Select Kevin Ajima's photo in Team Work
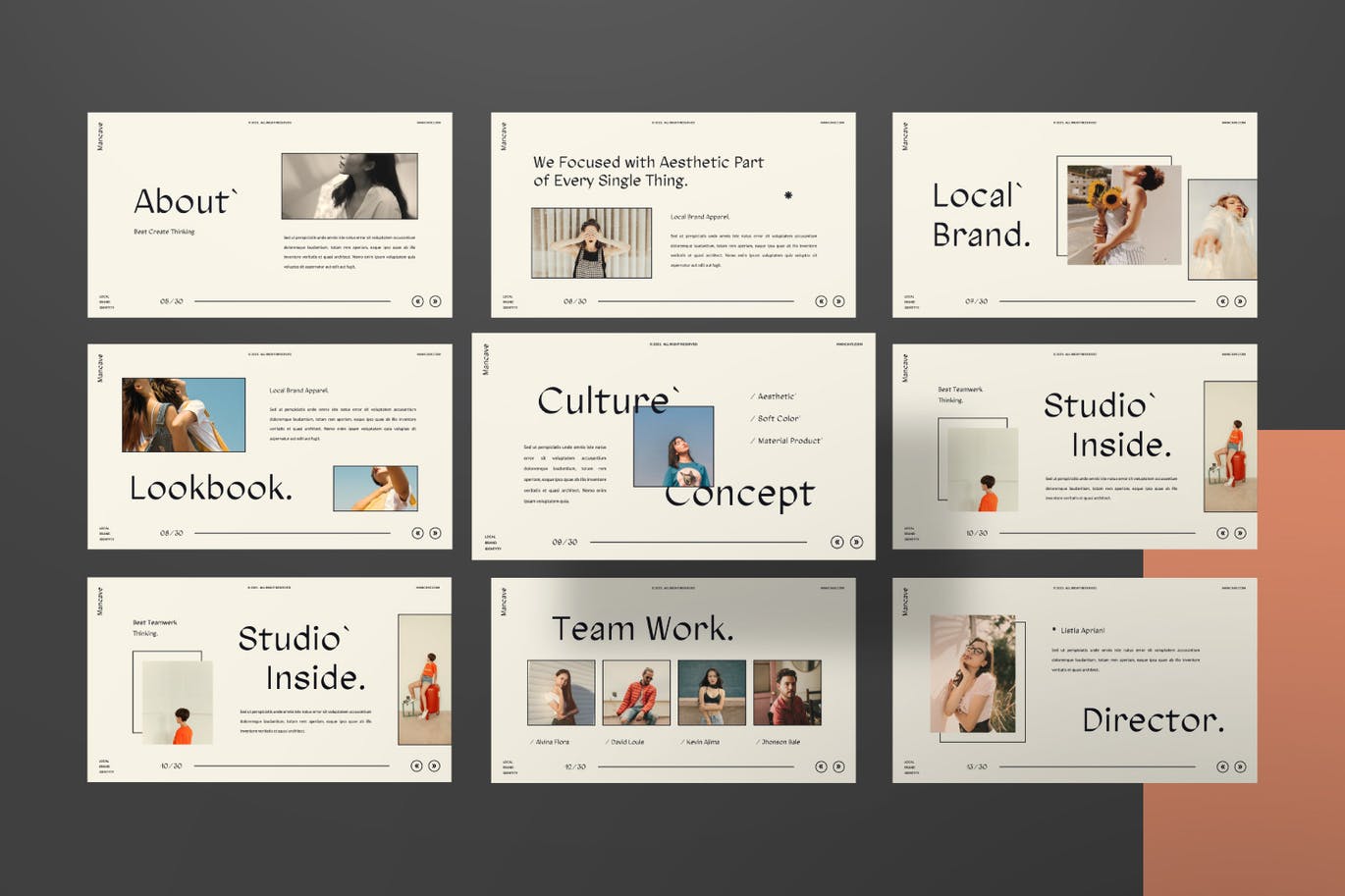The width and height of the screenshot is (1345, 896). click(712, 693)
